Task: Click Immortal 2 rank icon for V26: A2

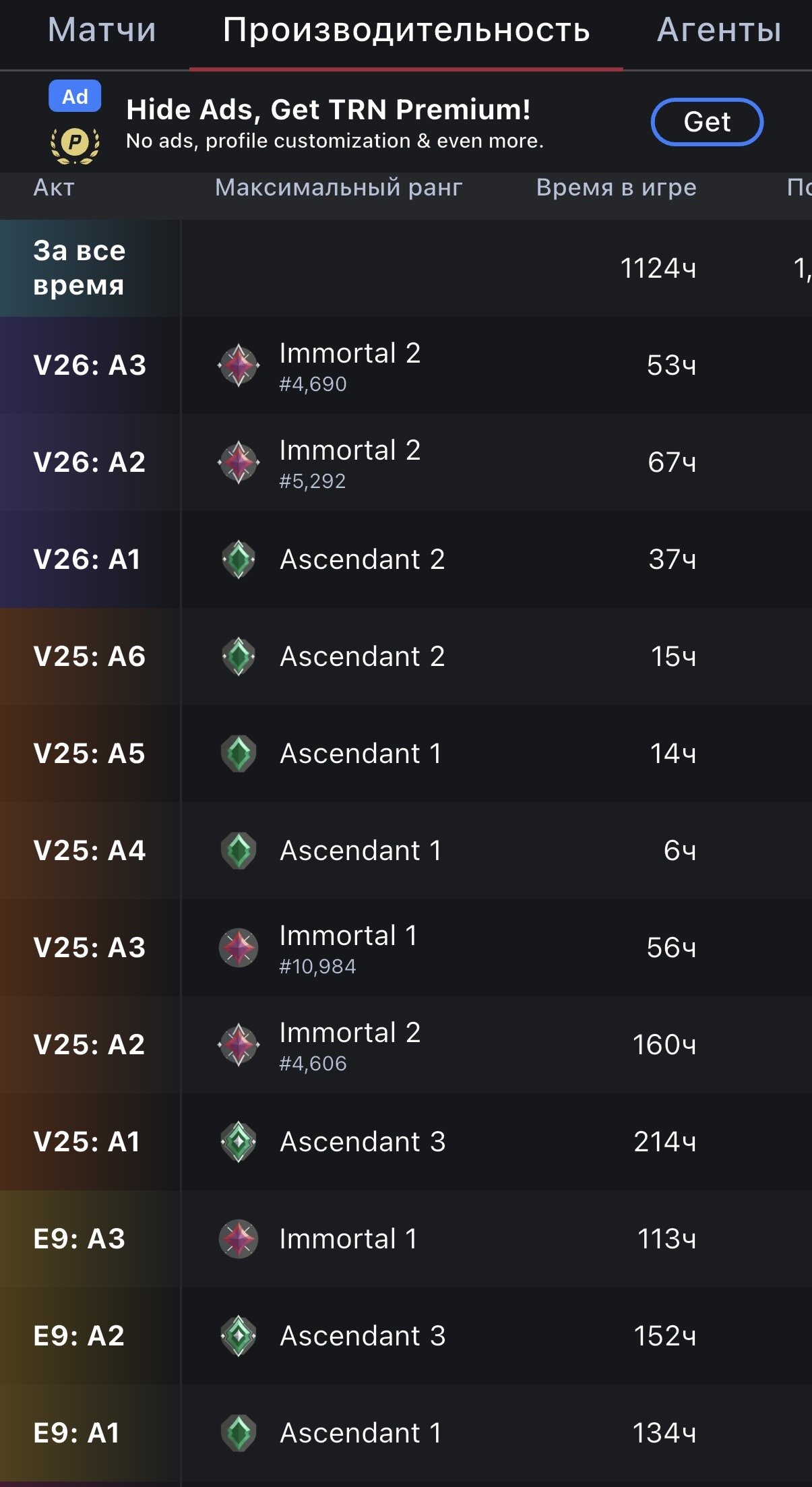Action: (239, 462)
